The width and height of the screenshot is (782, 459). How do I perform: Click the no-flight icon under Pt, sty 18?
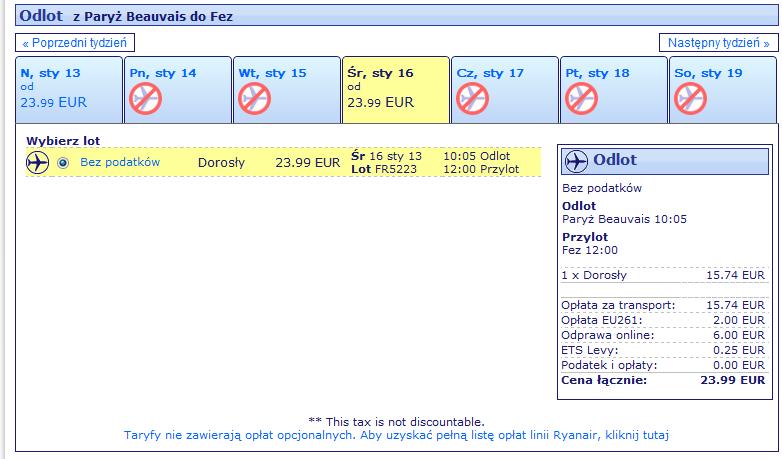pos(582,99)
